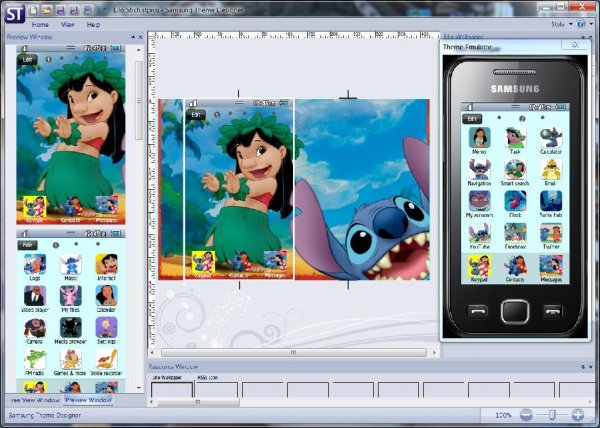Toggle auto-hide pin on Resource Window panel

tap(583, 366)
